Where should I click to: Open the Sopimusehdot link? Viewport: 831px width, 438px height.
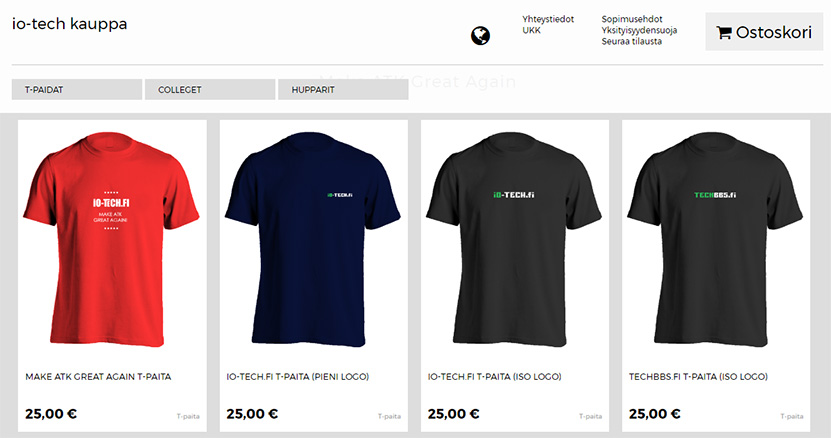[x=632, y=19]
